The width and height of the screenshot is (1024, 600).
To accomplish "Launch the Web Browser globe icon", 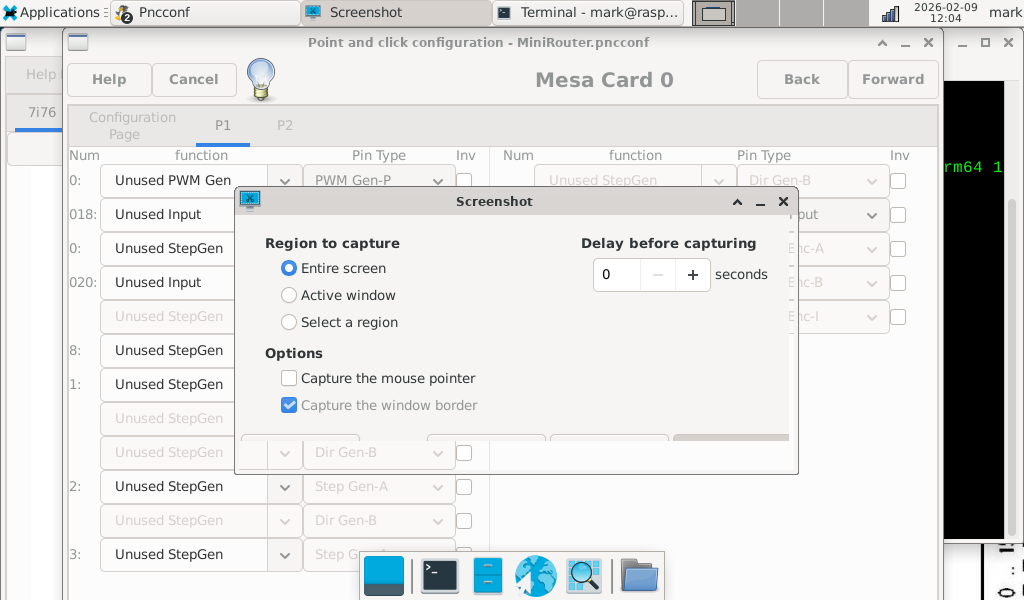I will click(x=535, y=576).
